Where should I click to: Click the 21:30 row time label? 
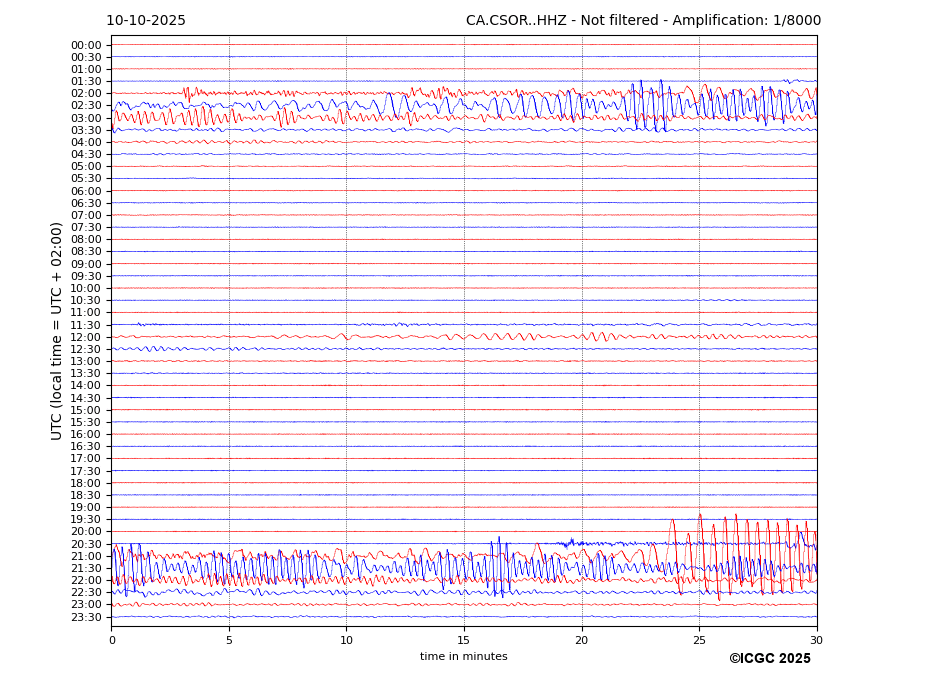[x=86, y=568]
